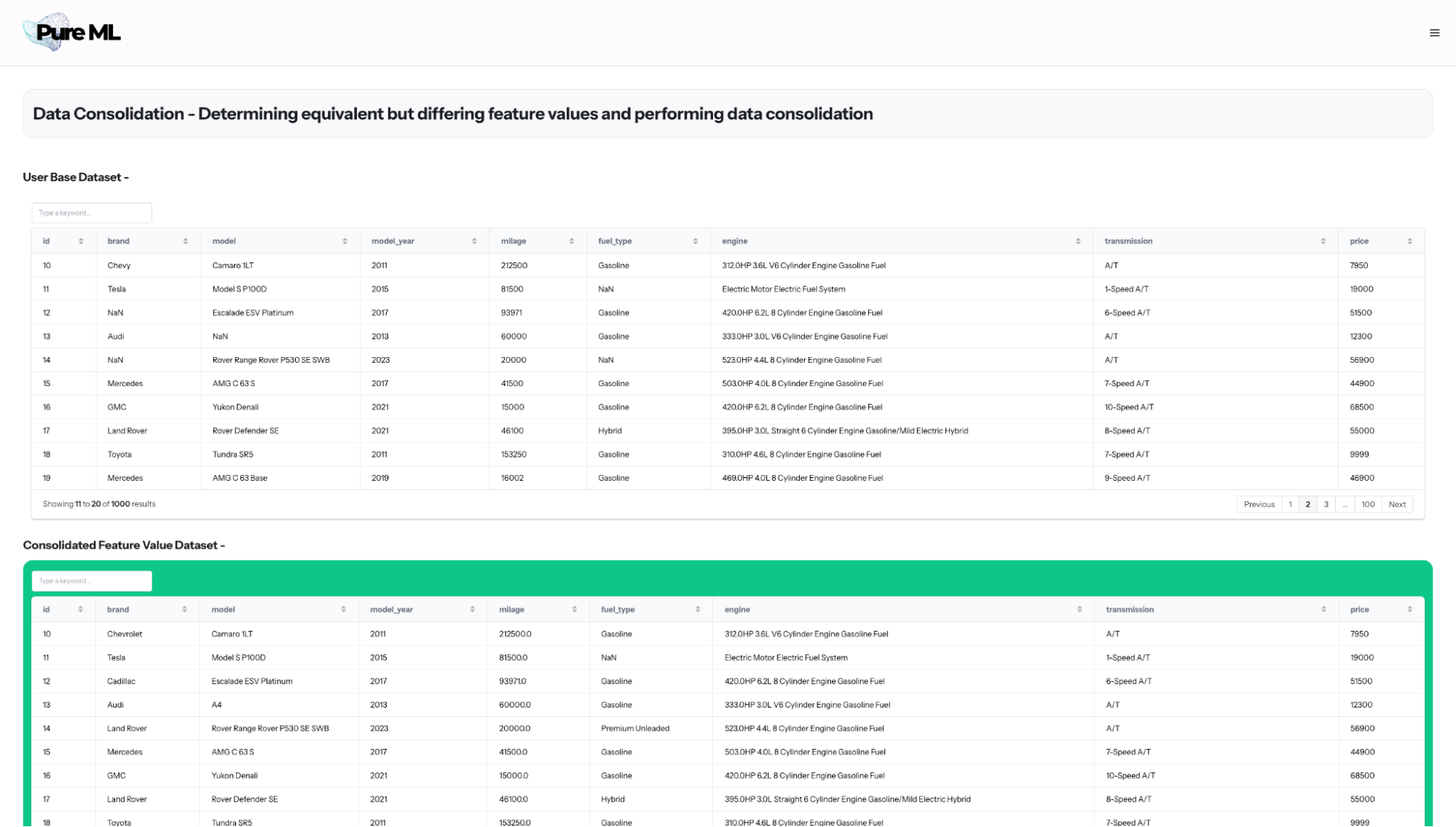Go to page 3 of results
Viewport: 1456px width, 827px height.
point(1326,504)
